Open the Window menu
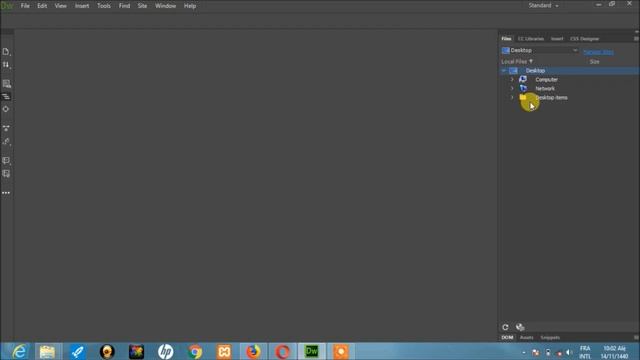Viewport: 640px width, 360px height. click(165, 6)
